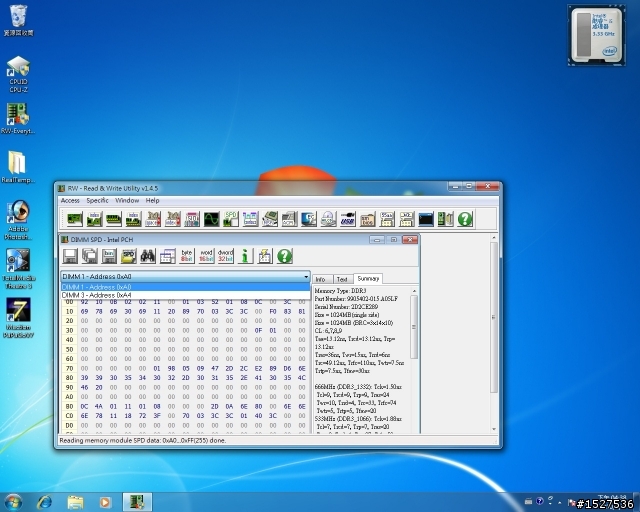
Task: Open the Recycle Bin desktop icon
Action: (18, 20)
